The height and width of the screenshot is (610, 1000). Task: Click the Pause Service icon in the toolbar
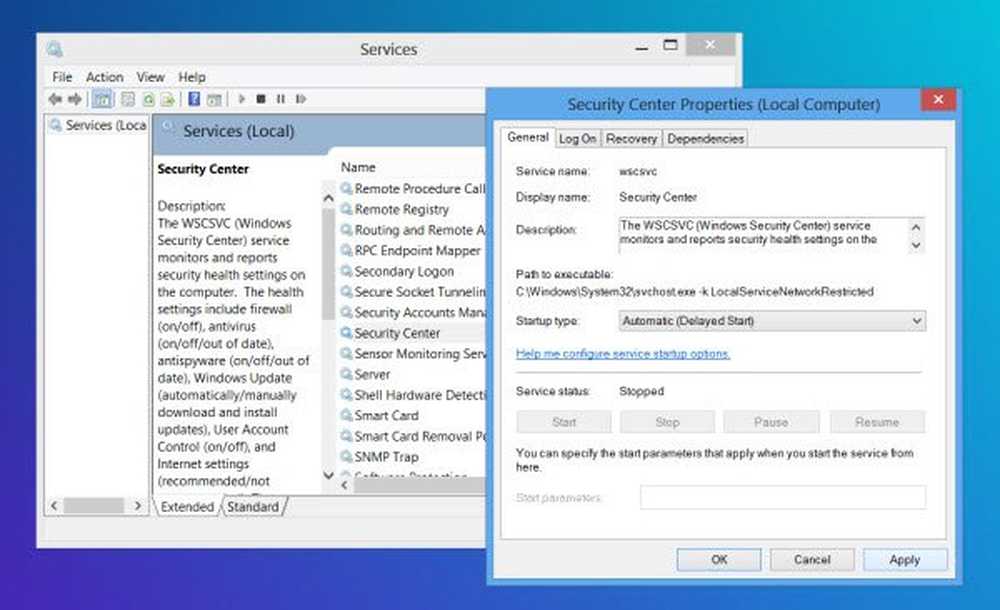281,99
